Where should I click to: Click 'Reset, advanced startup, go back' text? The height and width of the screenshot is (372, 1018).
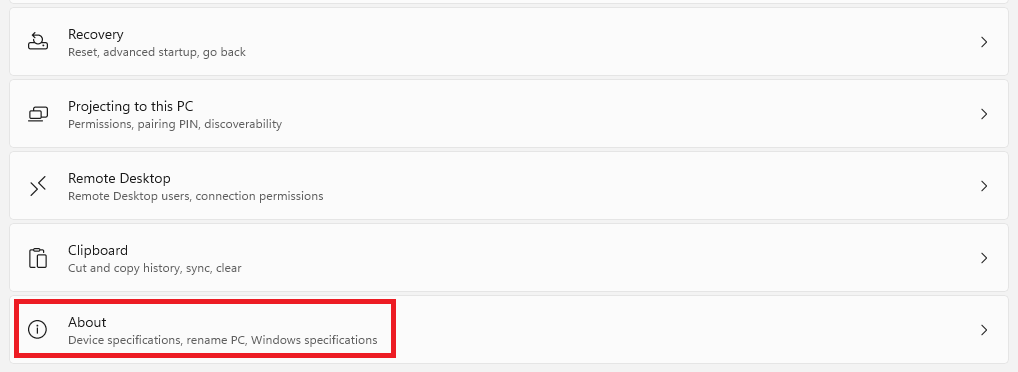[x=156, y=52]
